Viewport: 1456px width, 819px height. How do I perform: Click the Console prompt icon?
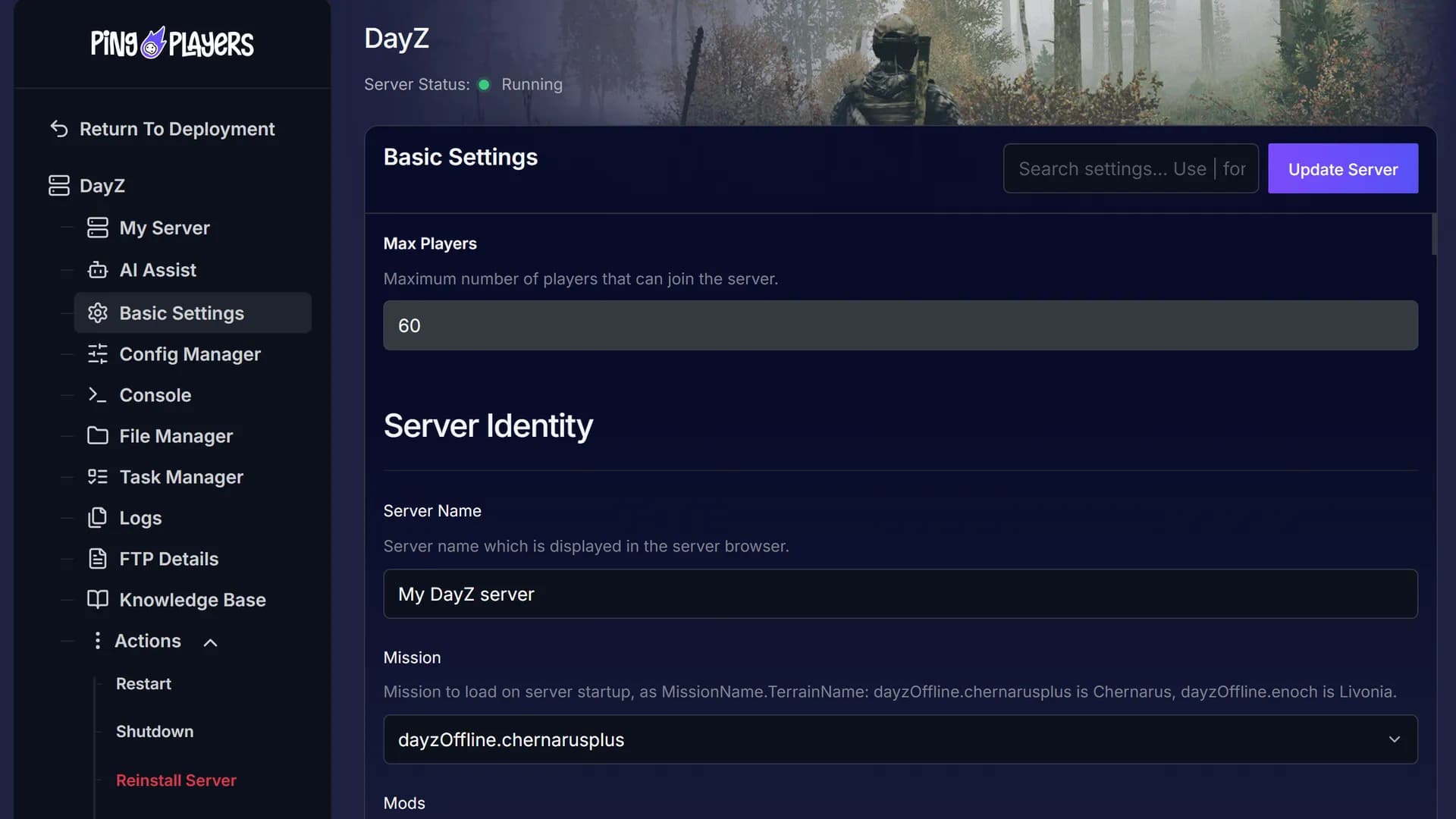pos(98,395)
